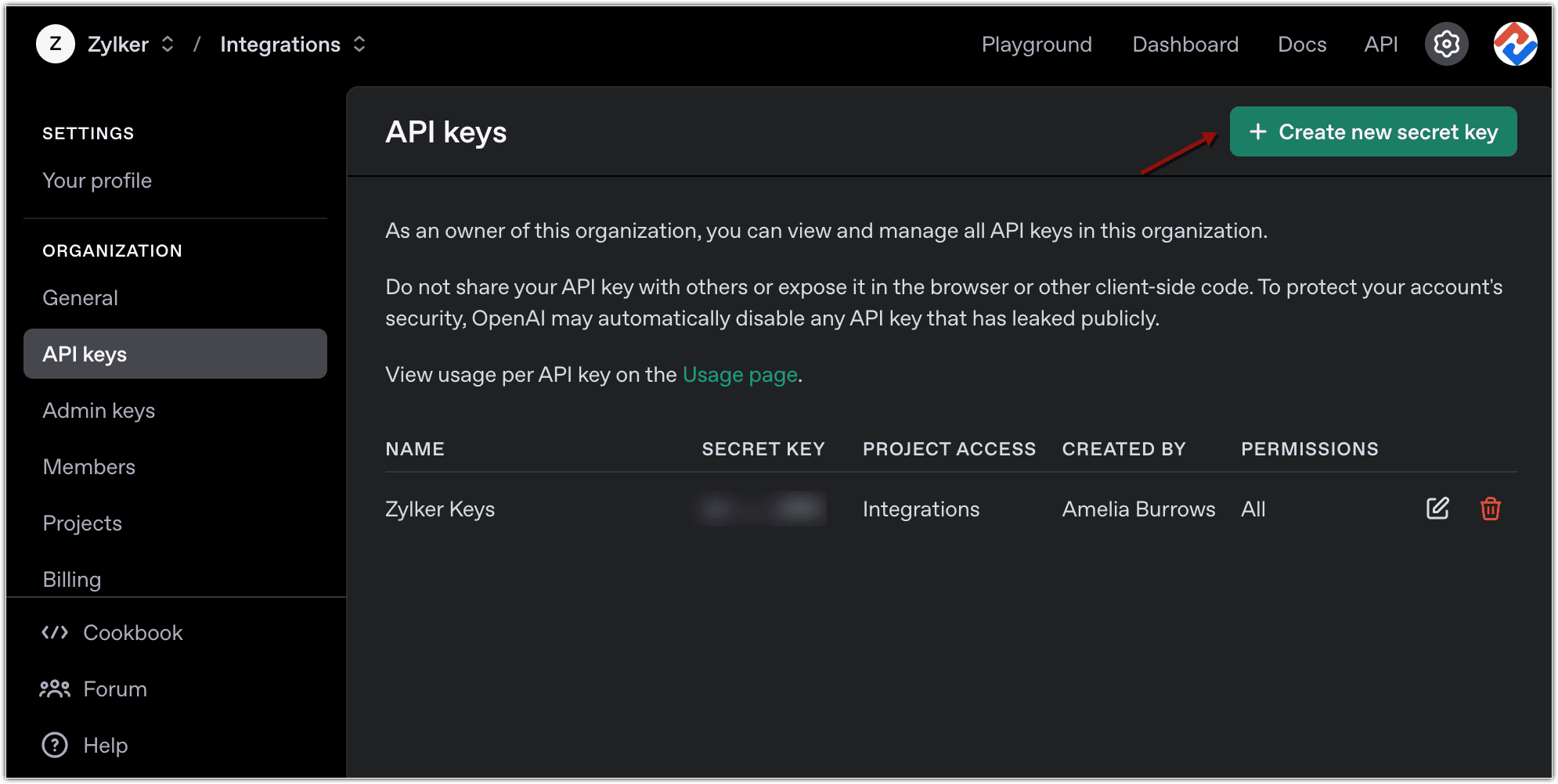Open the settings gear icon
Screen dimensions: 1558x784
(1446, 44)
